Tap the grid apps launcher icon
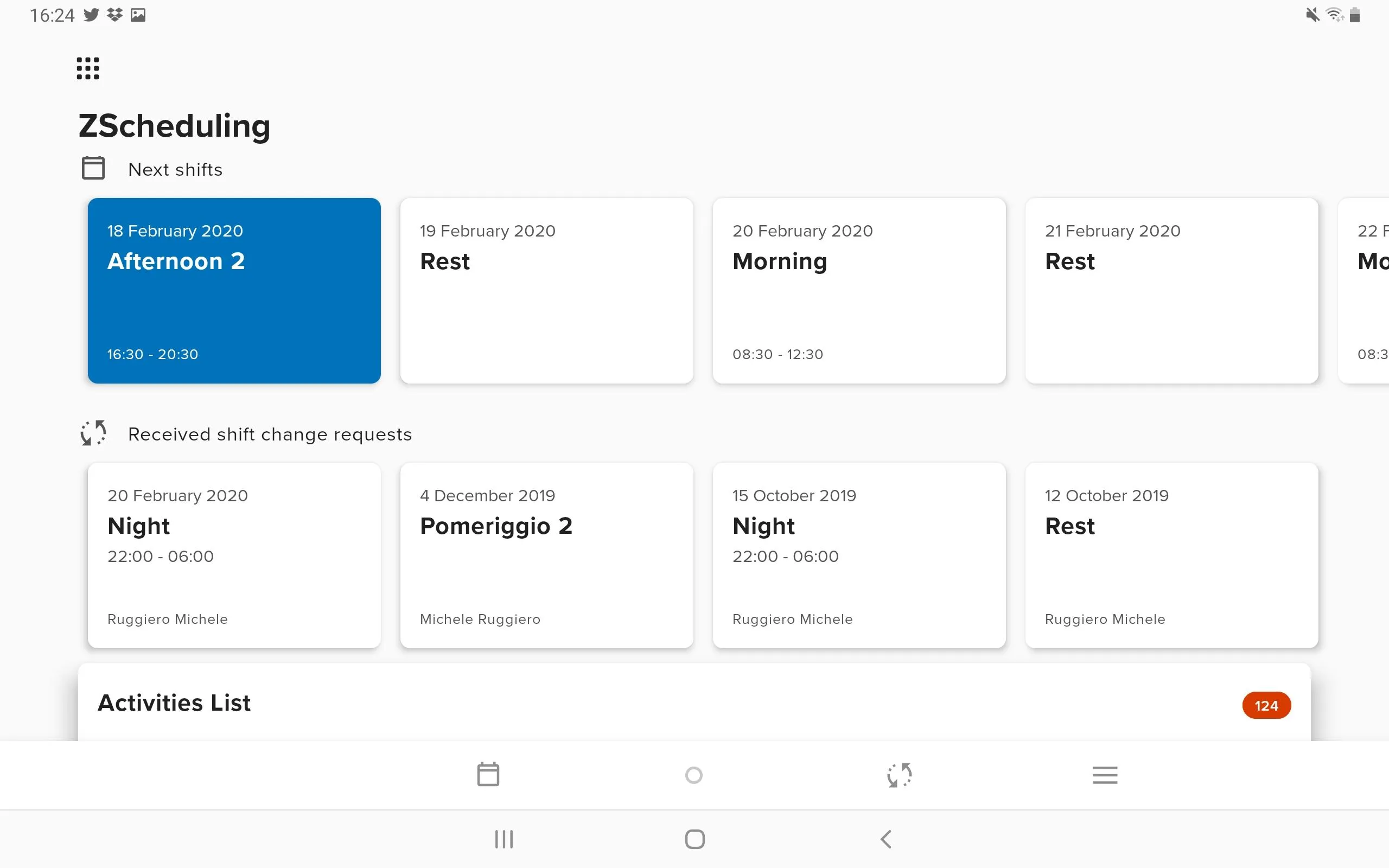The image size is (1389, 868). [88, 68]
